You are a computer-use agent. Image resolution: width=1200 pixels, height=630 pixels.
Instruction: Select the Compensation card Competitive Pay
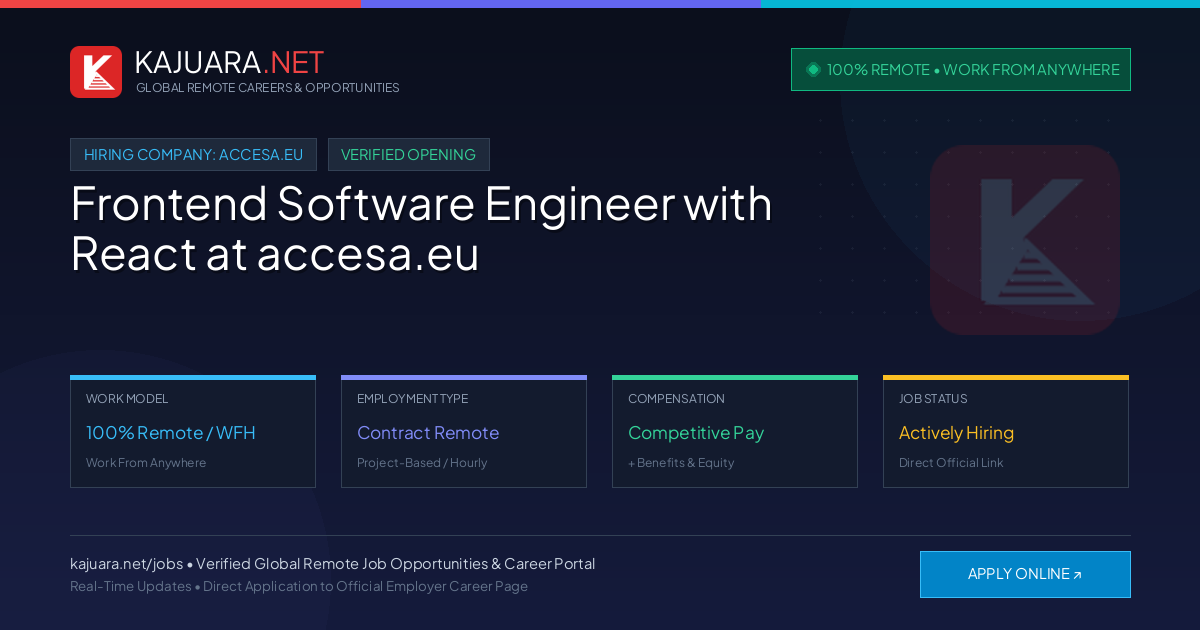pyautogui.click(x=735, y=432)
